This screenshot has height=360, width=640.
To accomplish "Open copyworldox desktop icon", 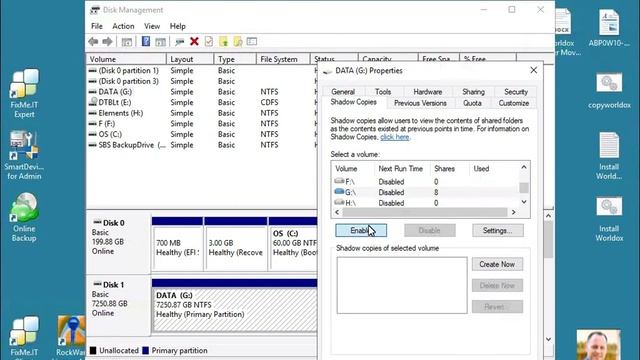I will pos(609,91).
